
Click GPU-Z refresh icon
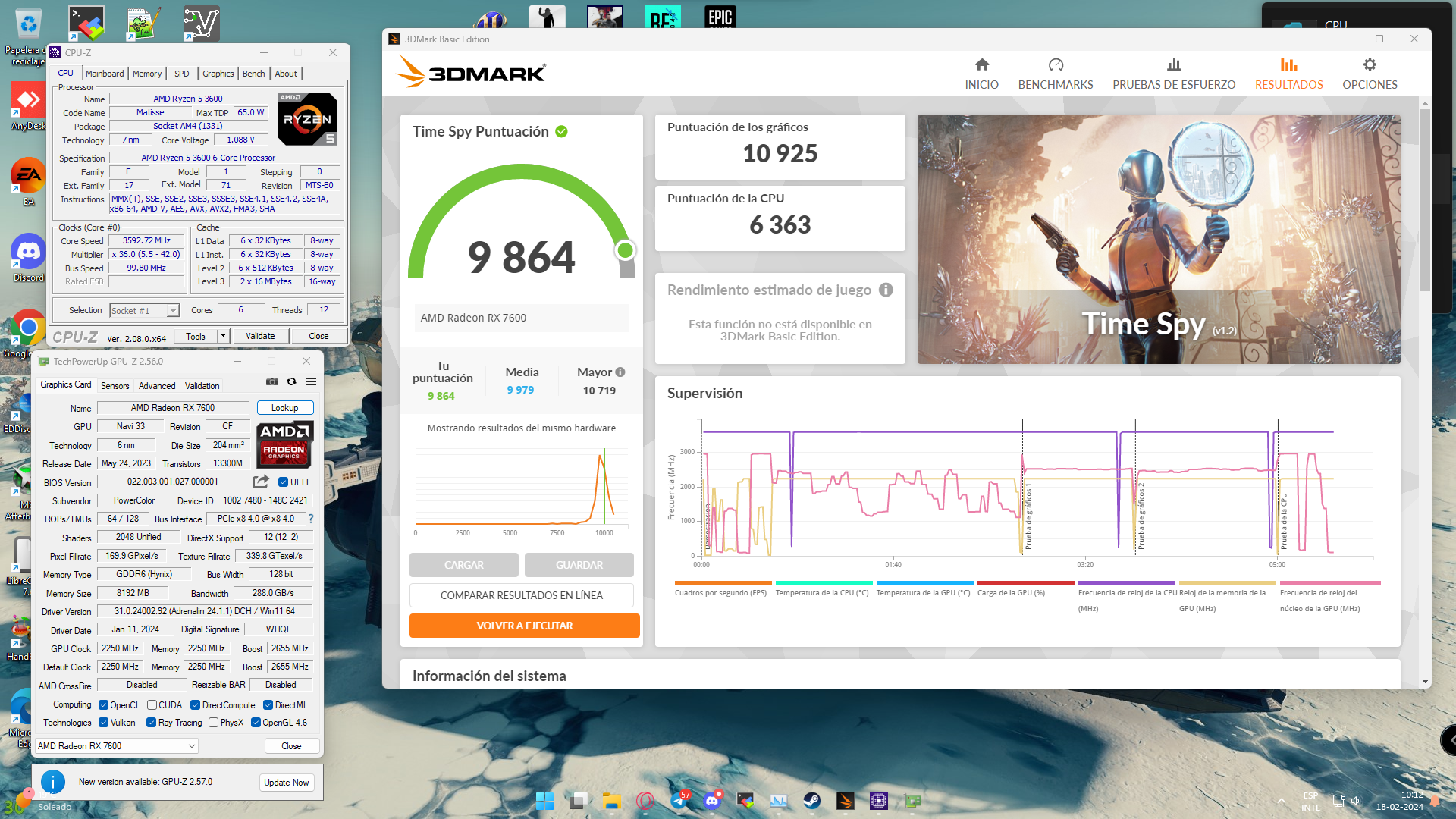pyautogui.click(x=291, y=381)
